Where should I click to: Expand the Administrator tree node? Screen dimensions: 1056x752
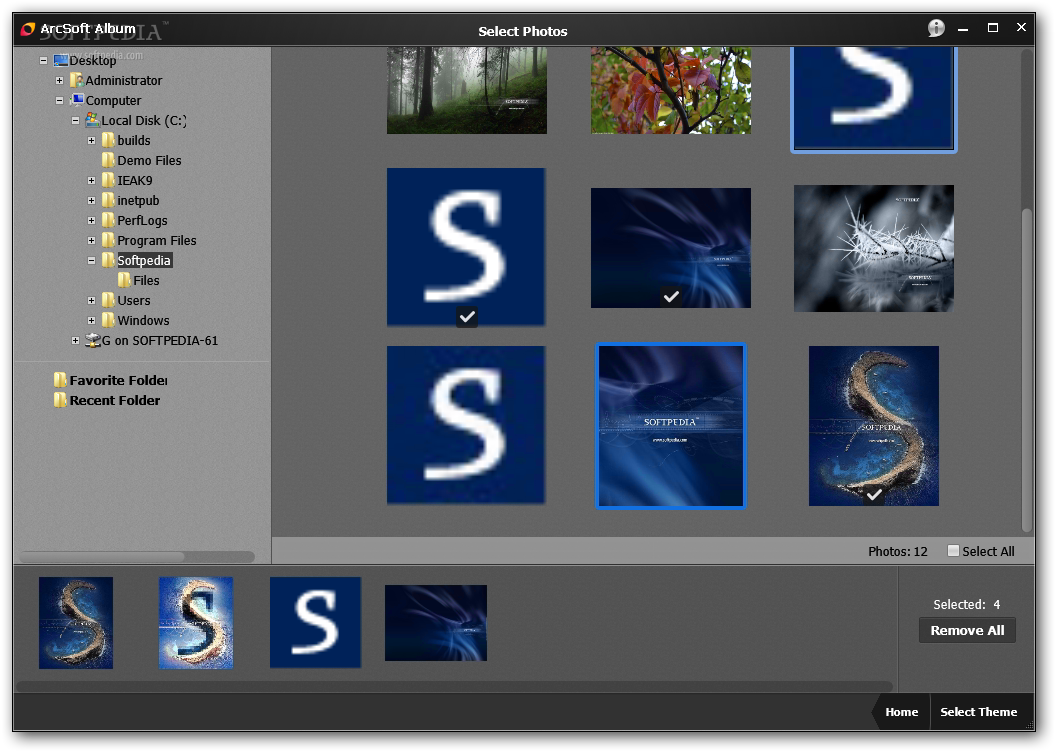coord(60,81)
